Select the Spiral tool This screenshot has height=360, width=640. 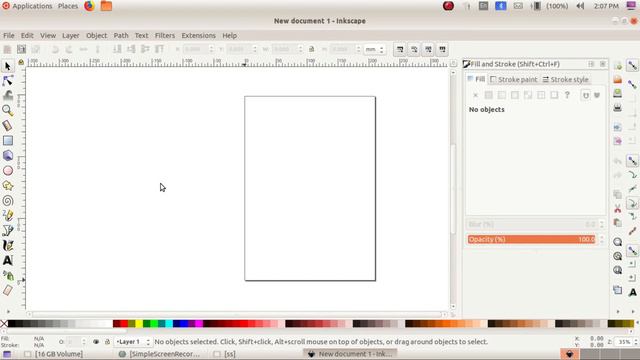pos(7,201)
